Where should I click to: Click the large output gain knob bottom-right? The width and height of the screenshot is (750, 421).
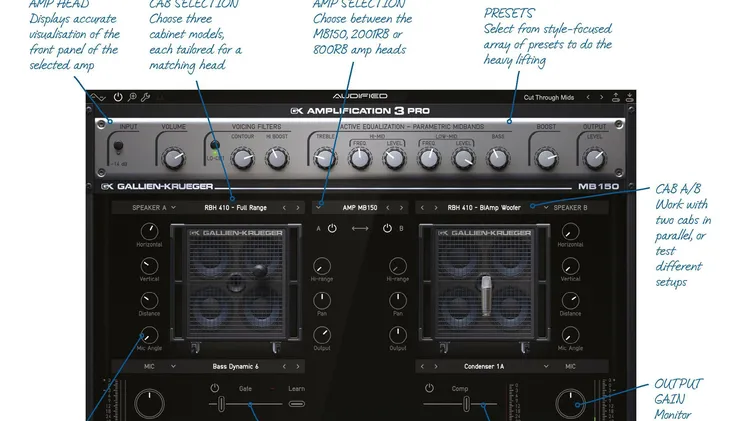point(570,404)
